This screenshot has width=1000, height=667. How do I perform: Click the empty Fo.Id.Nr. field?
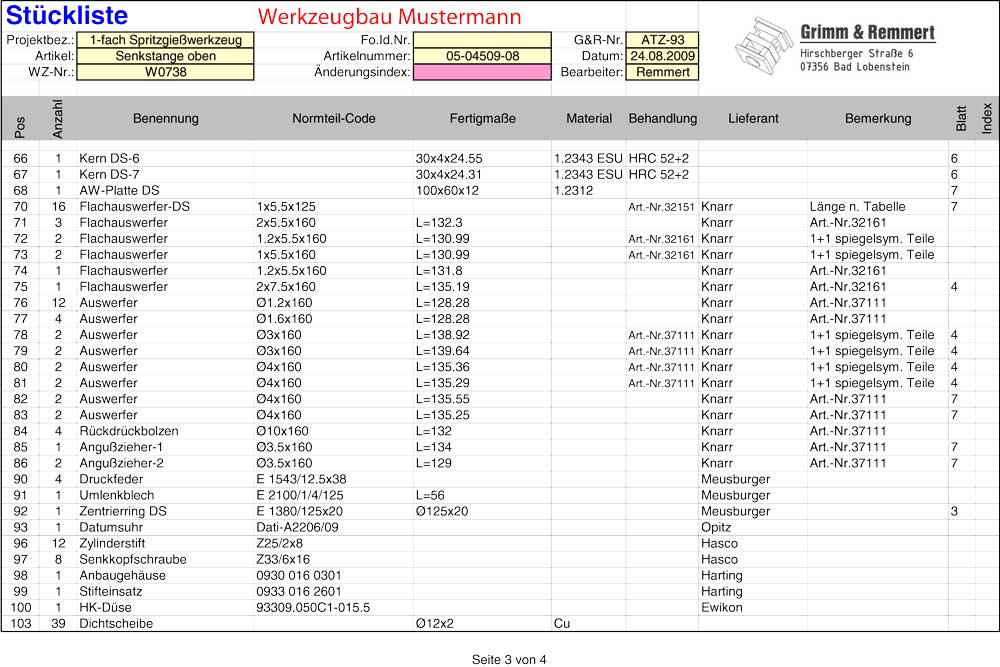[x=481, y=41]
